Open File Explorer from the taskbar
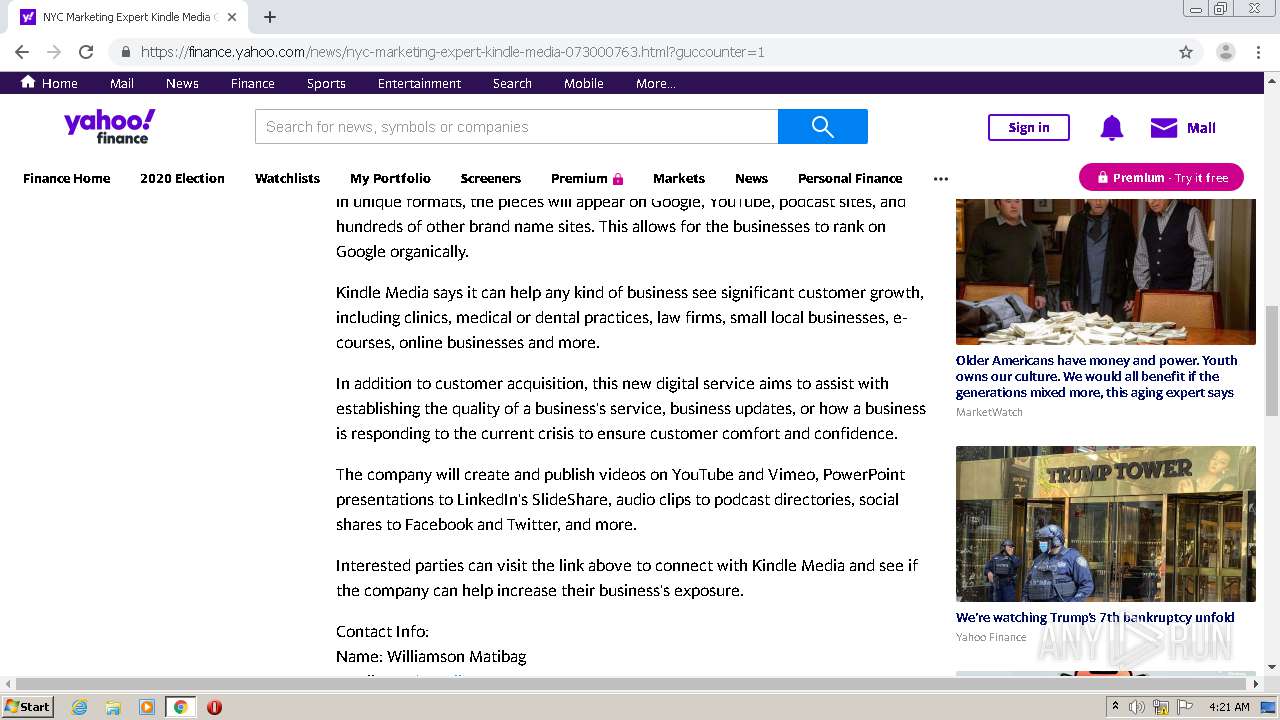This screenshot has width=1280, height=720. (113, 707)
